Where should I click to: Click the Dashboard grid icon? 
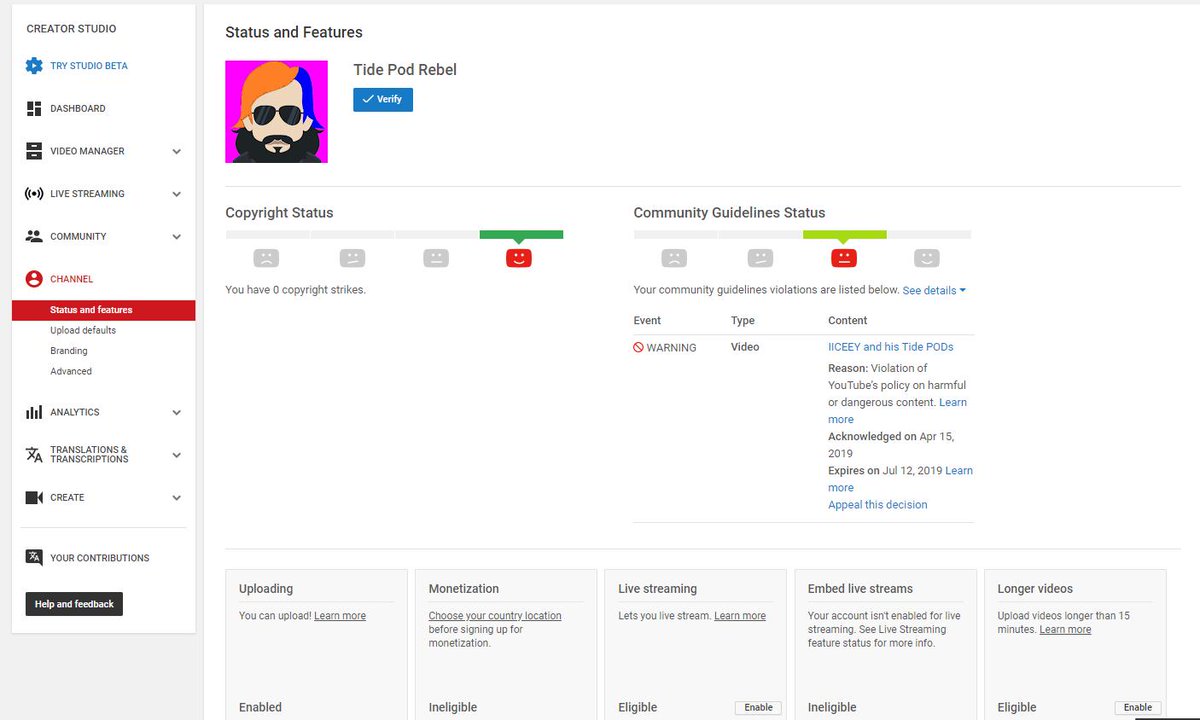34,108
